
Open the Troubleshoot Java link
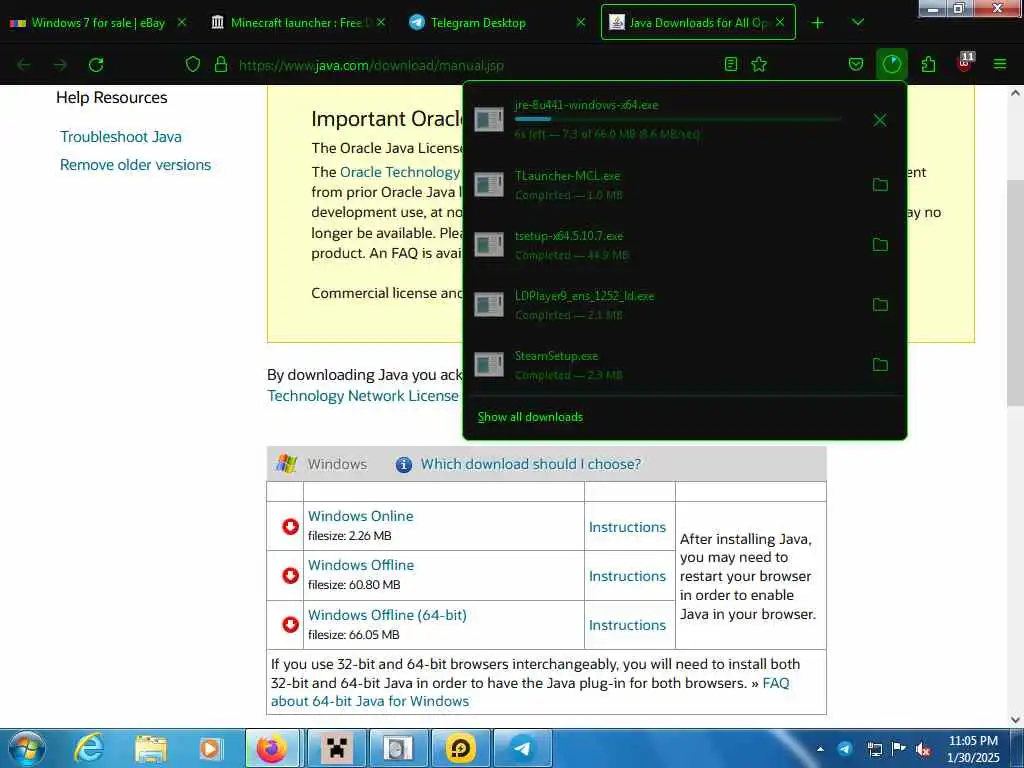click(121, 136)
